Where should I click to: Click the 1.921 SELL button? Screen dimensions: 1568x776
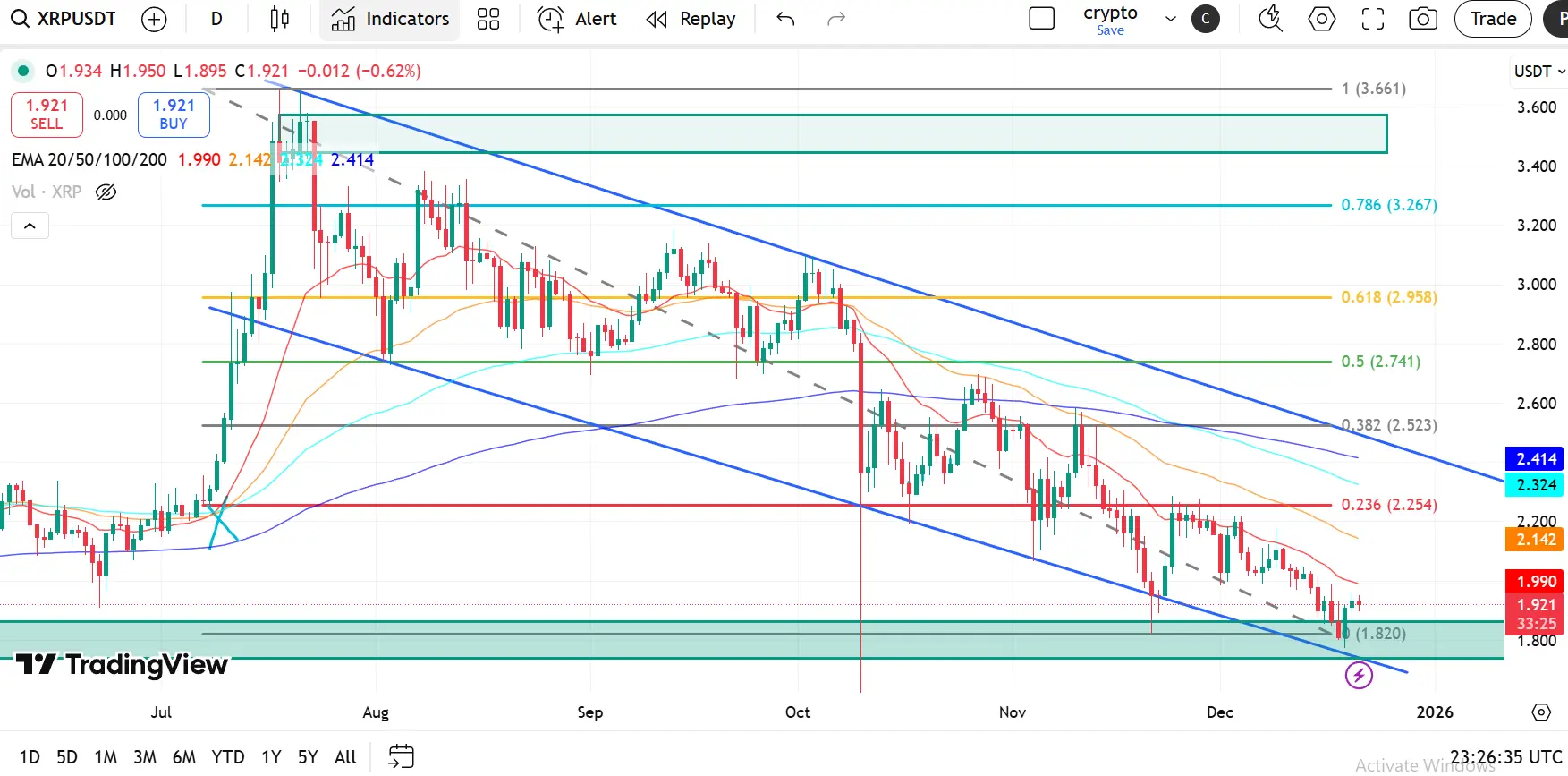[x=47, y=115]
